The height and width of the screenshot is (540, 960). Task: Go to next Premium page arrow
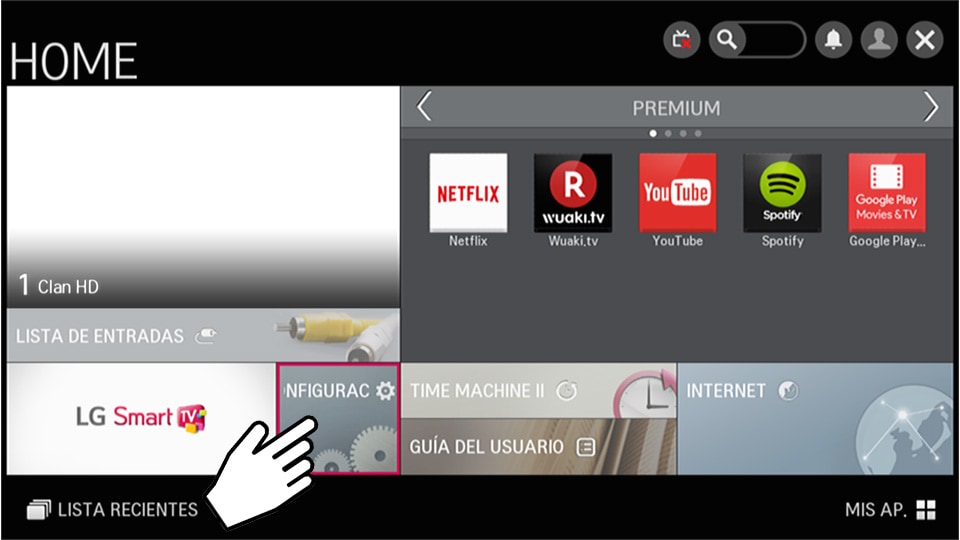pyautogui.click(x=931, y=107)
